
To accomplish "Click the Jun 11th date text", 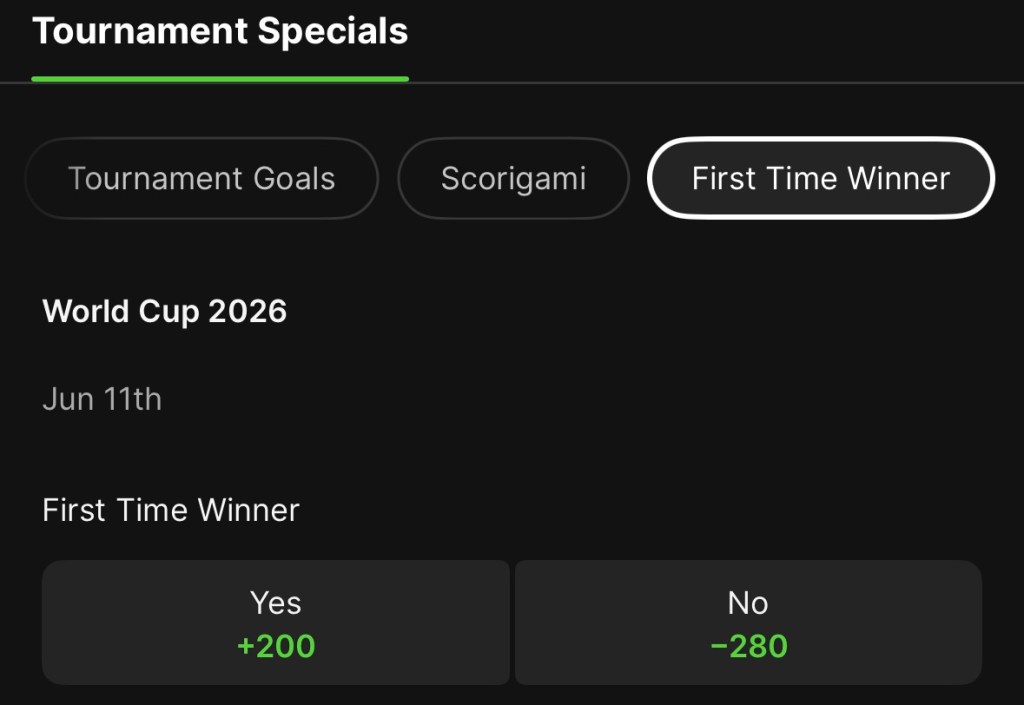I will click(x=102, y=399).
